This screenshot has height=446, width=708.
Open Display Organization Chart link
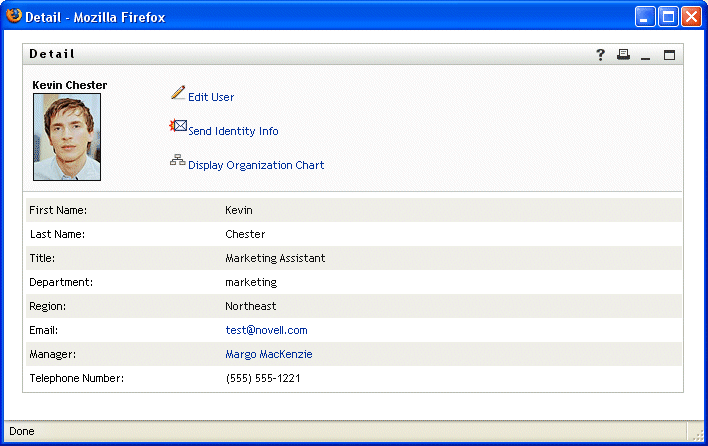[256, 165]
